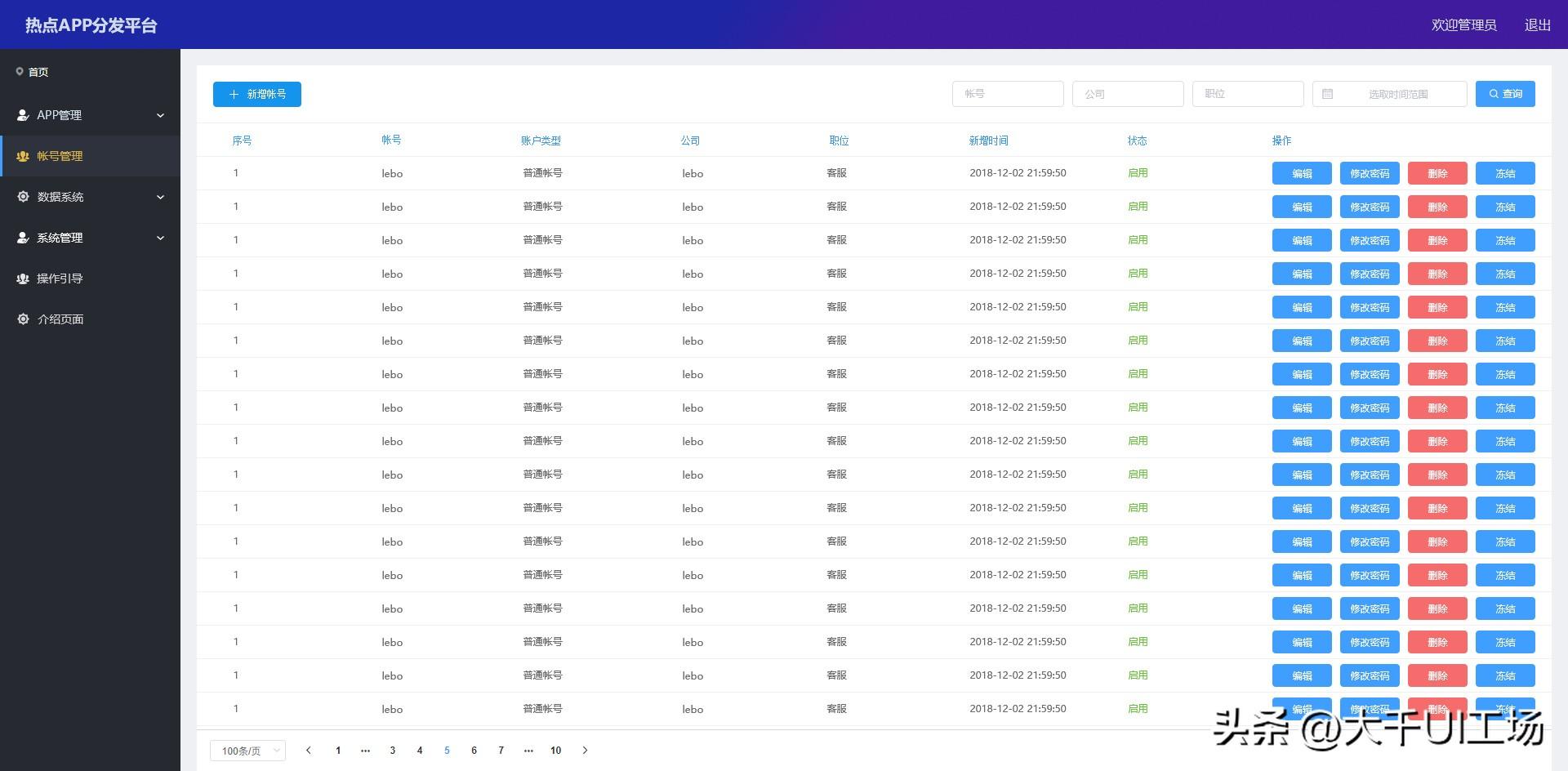Click 冻结 in the fourth table row
The image size is (1568, 771).
(x=1505, y=274)
